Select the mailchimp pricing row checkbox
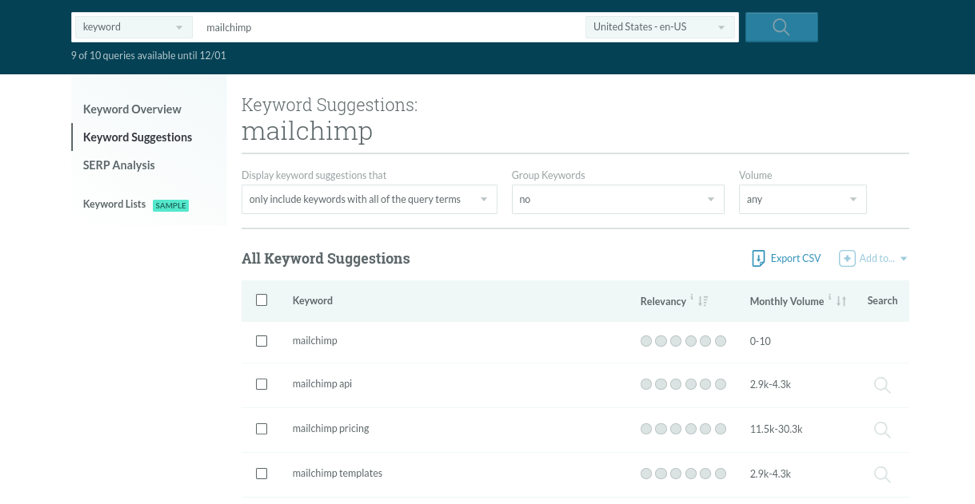This screenshot has width=975, height=504. (x=262, y=429)
